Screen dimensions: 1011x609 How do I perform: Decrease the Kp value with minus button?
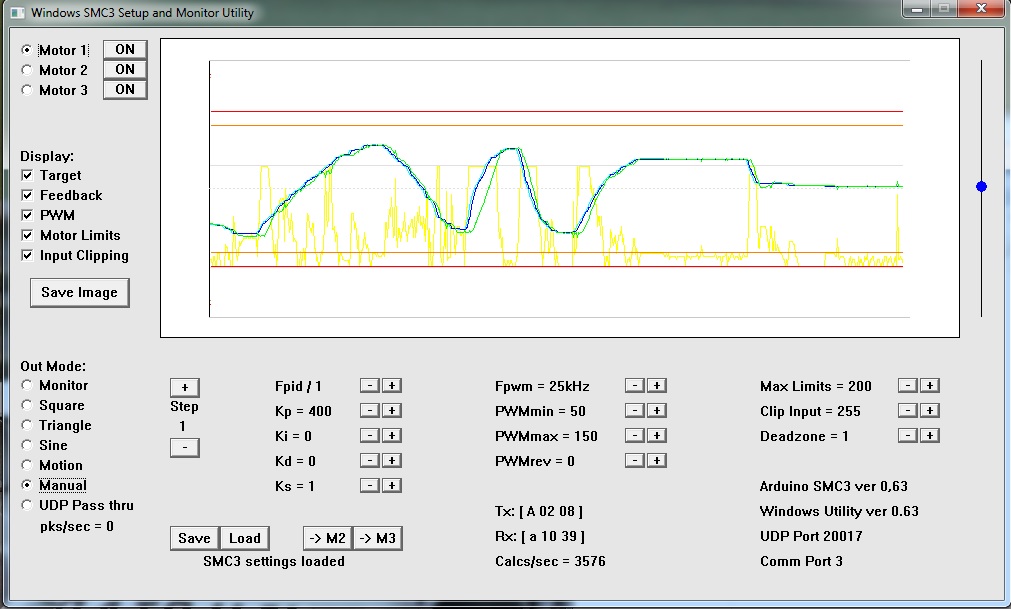pyautogui.click(x=369, y=411)
